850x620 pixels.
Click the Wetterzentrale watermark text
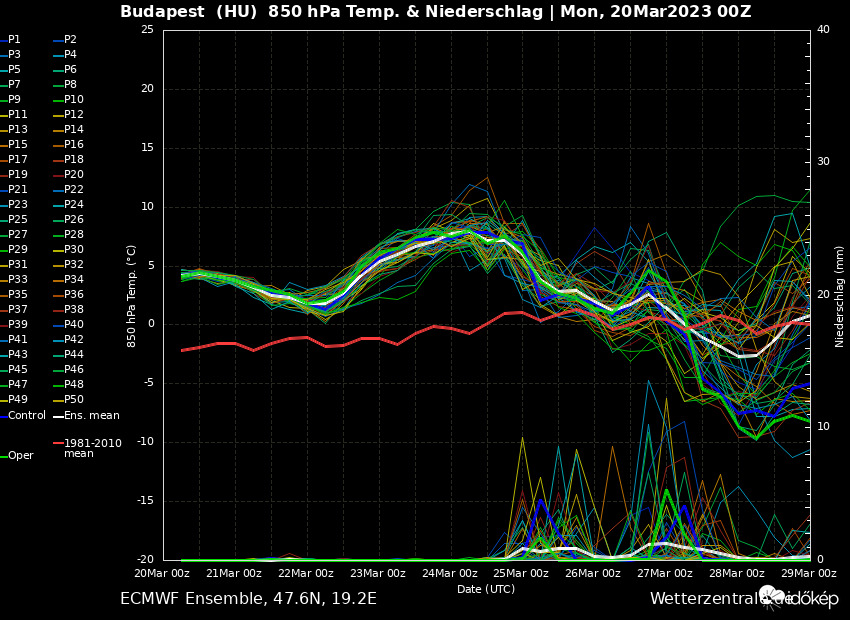click(x=702, y=599)
